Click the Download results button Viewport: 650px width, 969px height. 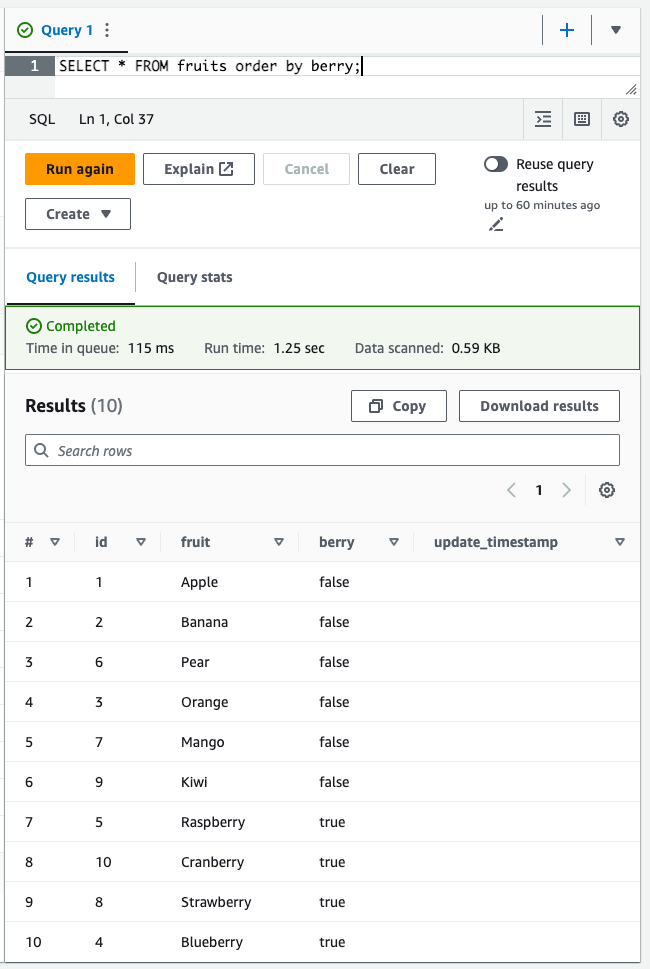click(539, 406)
